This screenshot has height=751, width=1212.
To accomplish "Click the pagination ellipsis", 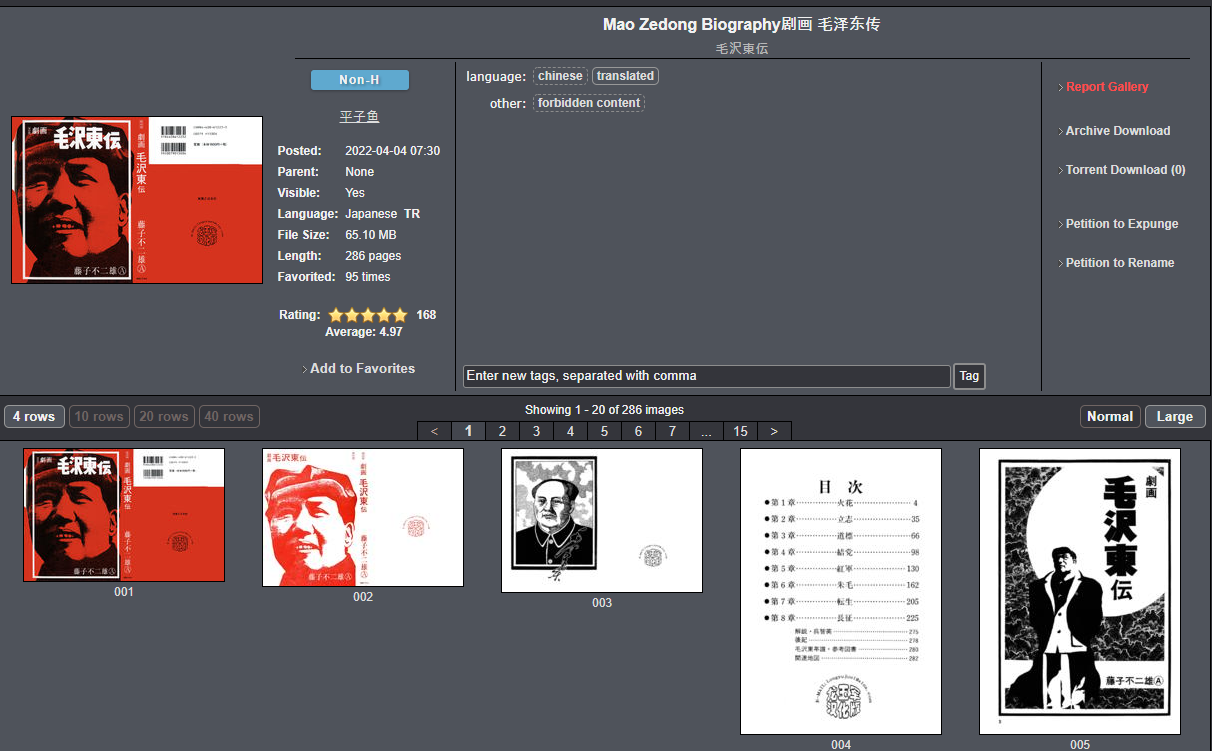I will pyautogui.click(x=706, y=431).
